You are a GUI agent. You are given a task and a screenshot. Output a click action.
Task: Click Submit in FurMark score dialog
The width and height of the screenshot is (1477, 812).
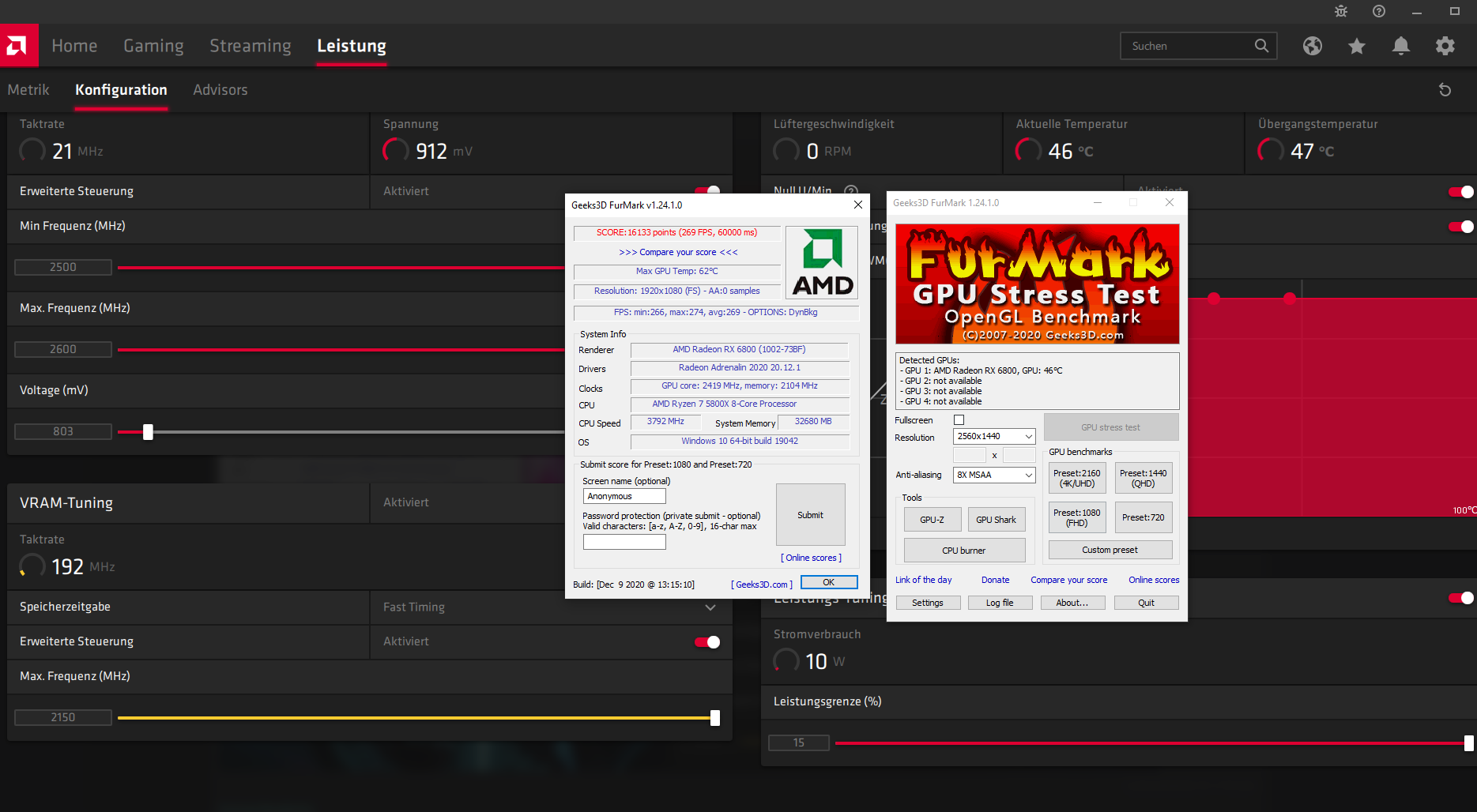click(x=810, y=515)
